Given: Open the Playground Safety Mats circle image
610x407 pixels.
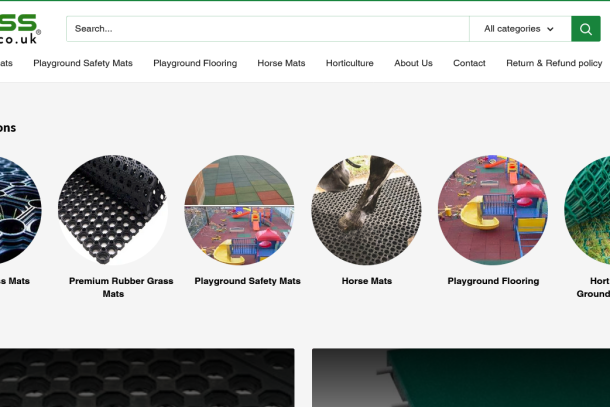Looking at the screenshot, I should [239, 210].
